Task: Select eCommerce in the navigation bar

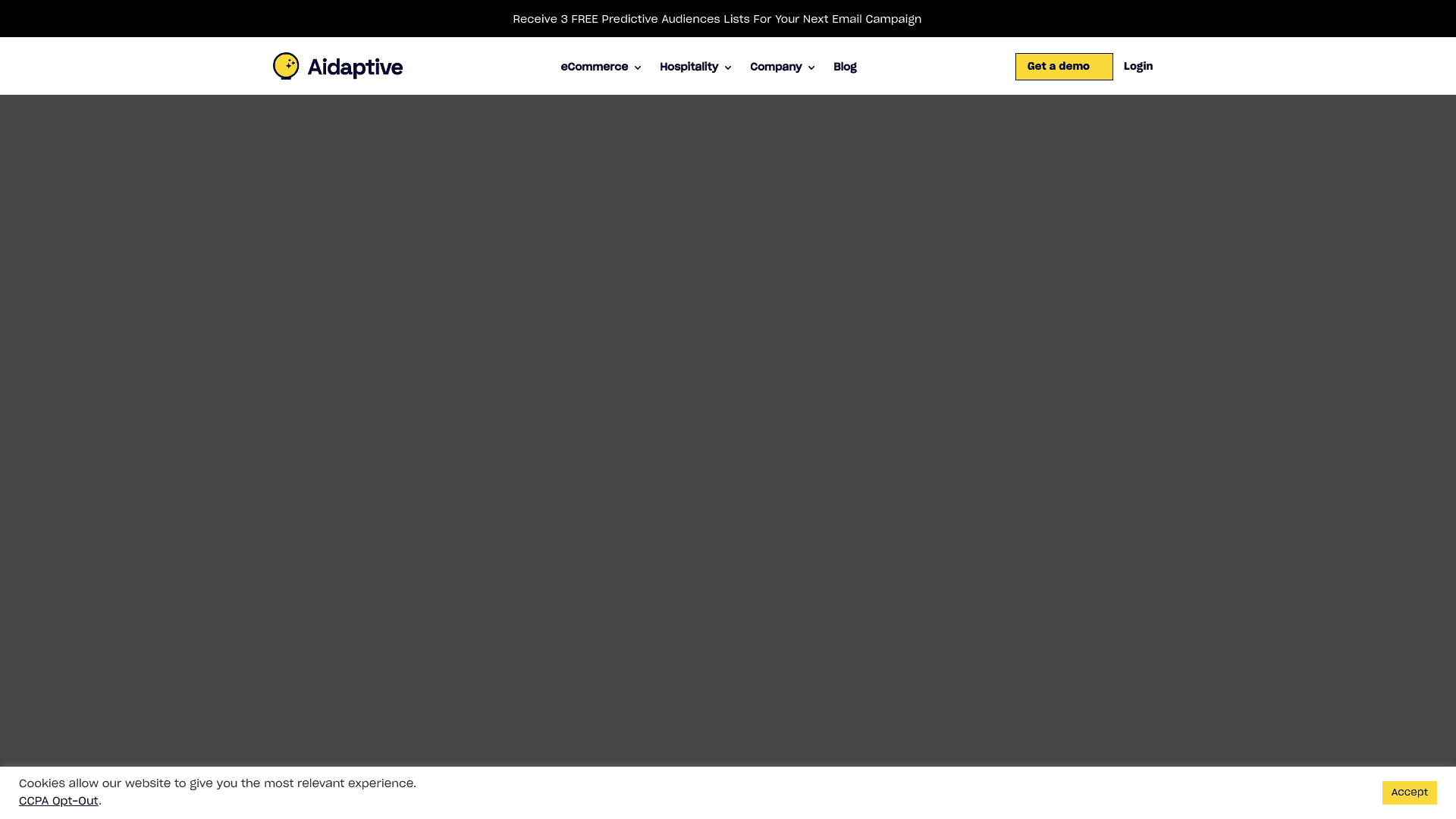Action: [x=595, y=67]
